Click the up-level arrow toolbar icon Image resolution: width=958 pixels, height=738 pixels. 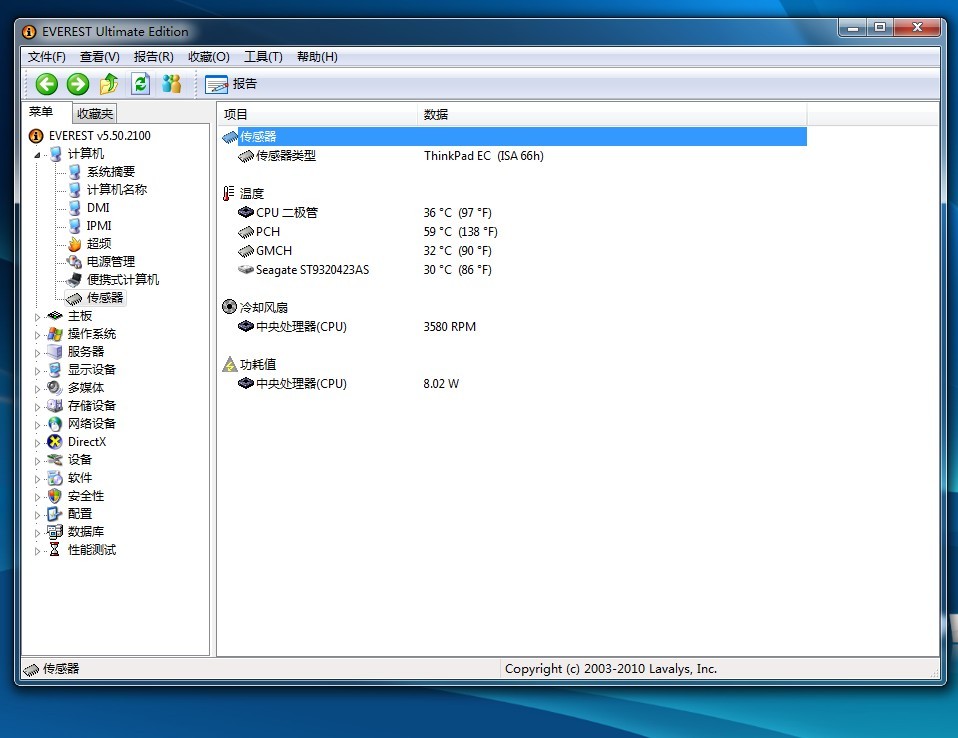(109, 84)
